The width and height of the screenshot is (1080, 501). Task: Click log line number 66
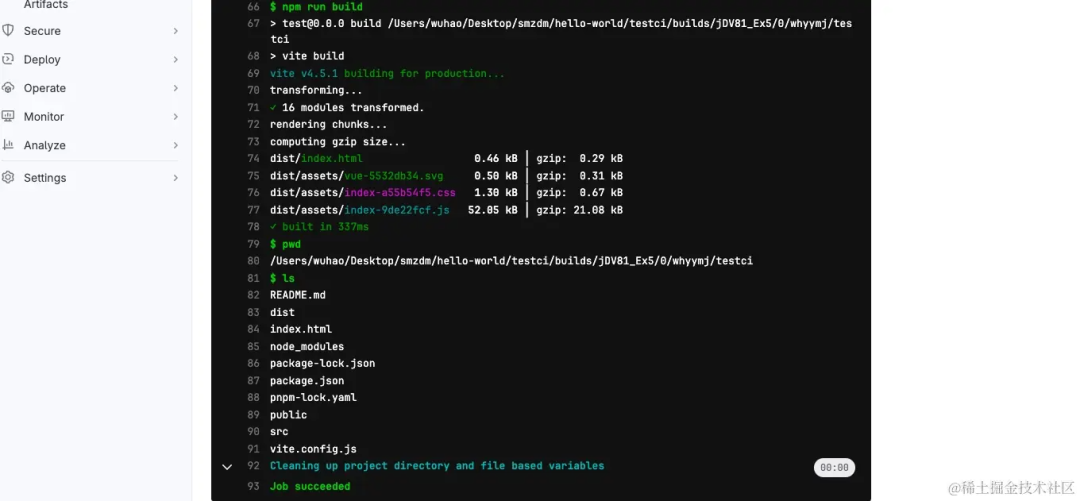(x=253, y=7)
